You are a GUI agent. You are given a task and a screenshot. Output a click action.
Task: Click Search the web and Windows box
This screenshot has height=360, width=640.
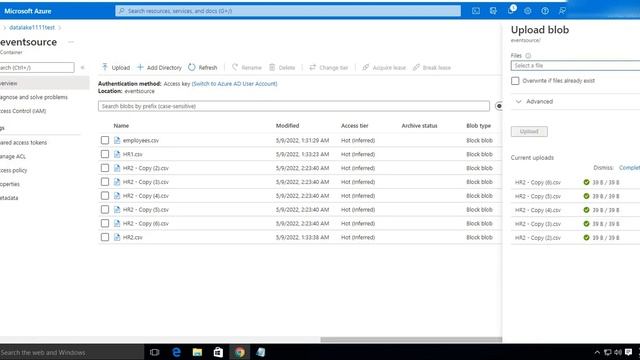[72, 352]
